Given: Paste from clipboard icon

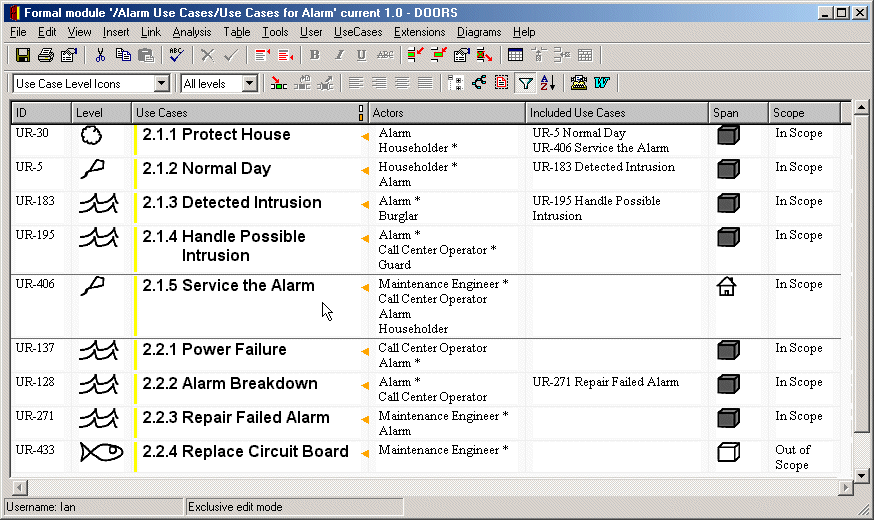Looking at the screenshot, I should click(146, 55).
